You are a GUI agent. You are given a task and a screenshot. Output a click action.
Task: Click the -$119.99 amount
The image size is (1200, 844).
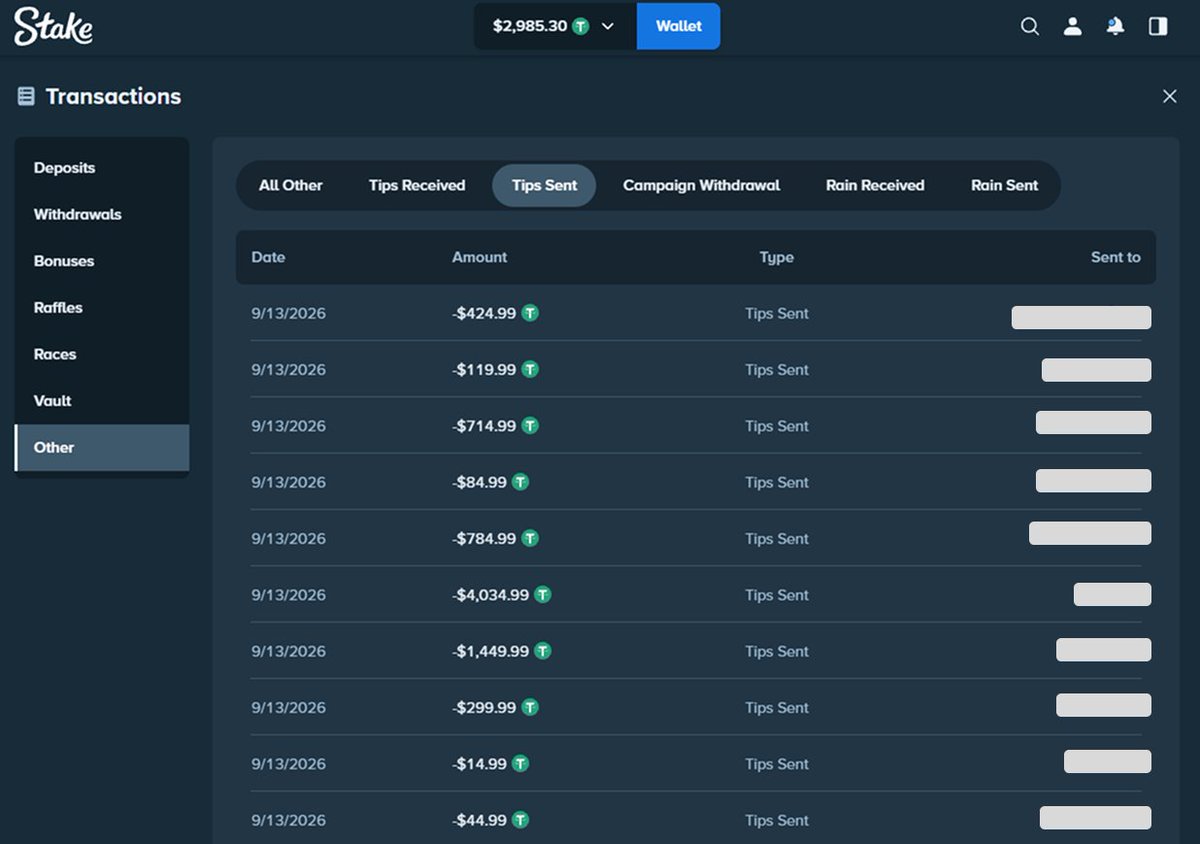click(x=484, y=369)
